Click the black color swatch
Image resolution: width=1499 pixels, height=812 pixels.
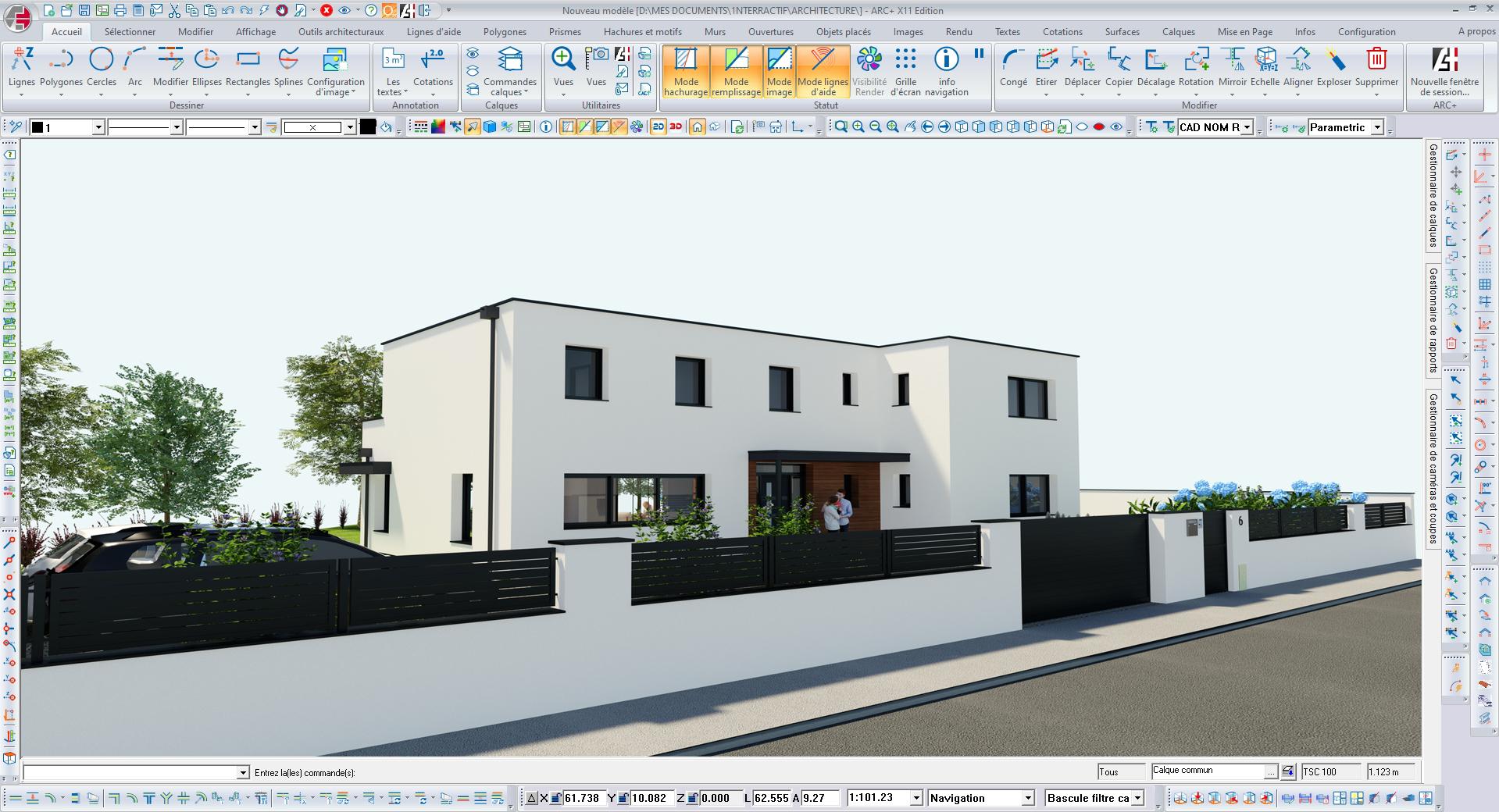click(x=368, y=127)
